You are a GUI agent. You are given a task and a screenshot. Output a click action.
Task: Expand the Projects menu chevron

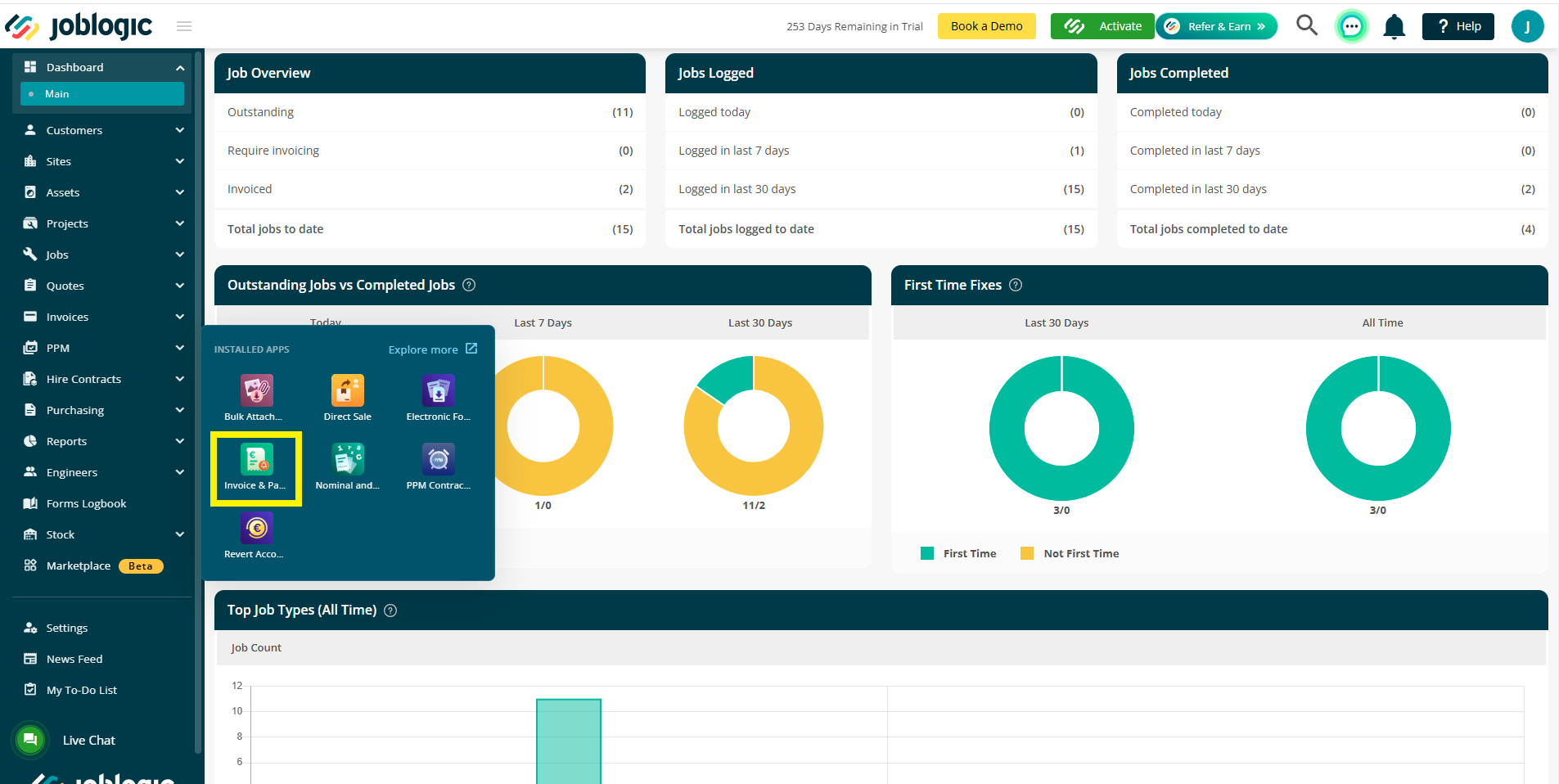180,223
